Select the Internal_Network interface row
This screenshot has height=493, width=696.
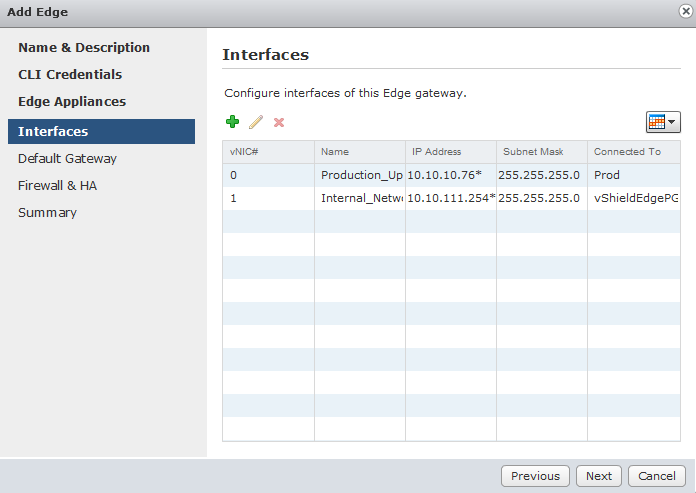point(361,198)
